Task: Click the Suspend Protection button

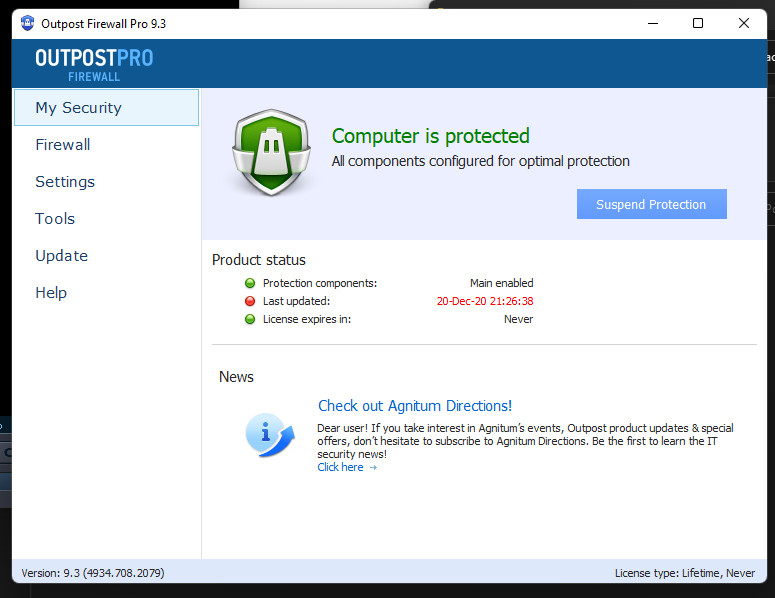Action: coord(651,204)
